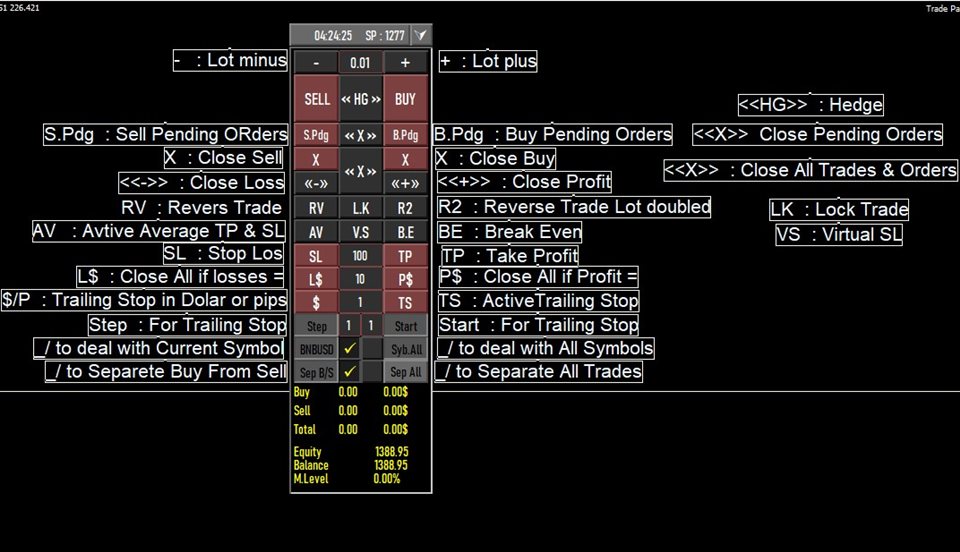
Task: Set break even with B.E button
Action: pos(405,232)
